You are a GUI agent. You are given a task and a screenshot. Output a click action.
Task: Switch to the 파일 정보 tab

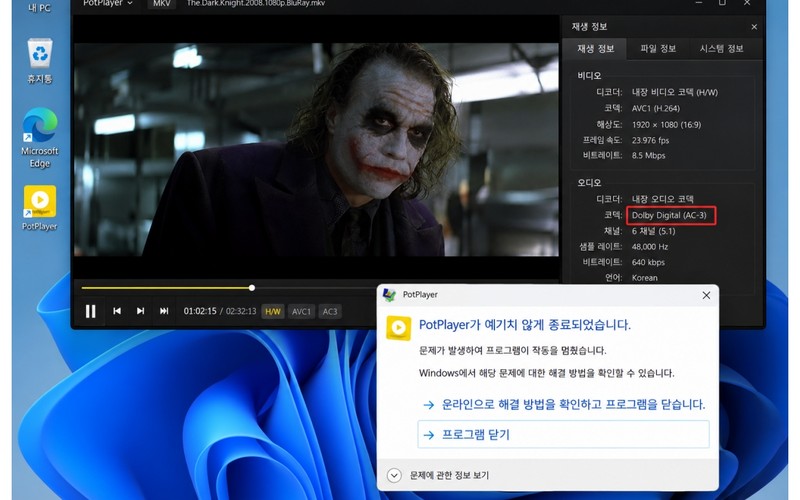[658, 49]
